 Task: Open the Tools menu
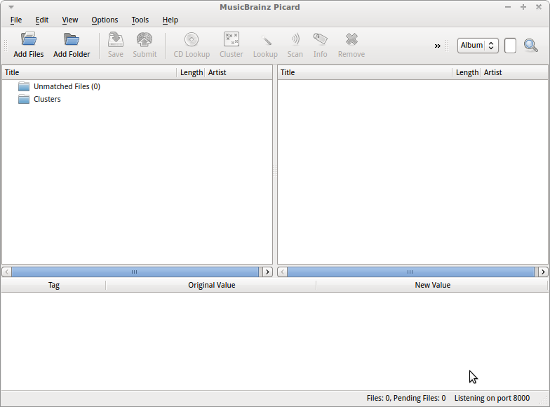[140, 20]
